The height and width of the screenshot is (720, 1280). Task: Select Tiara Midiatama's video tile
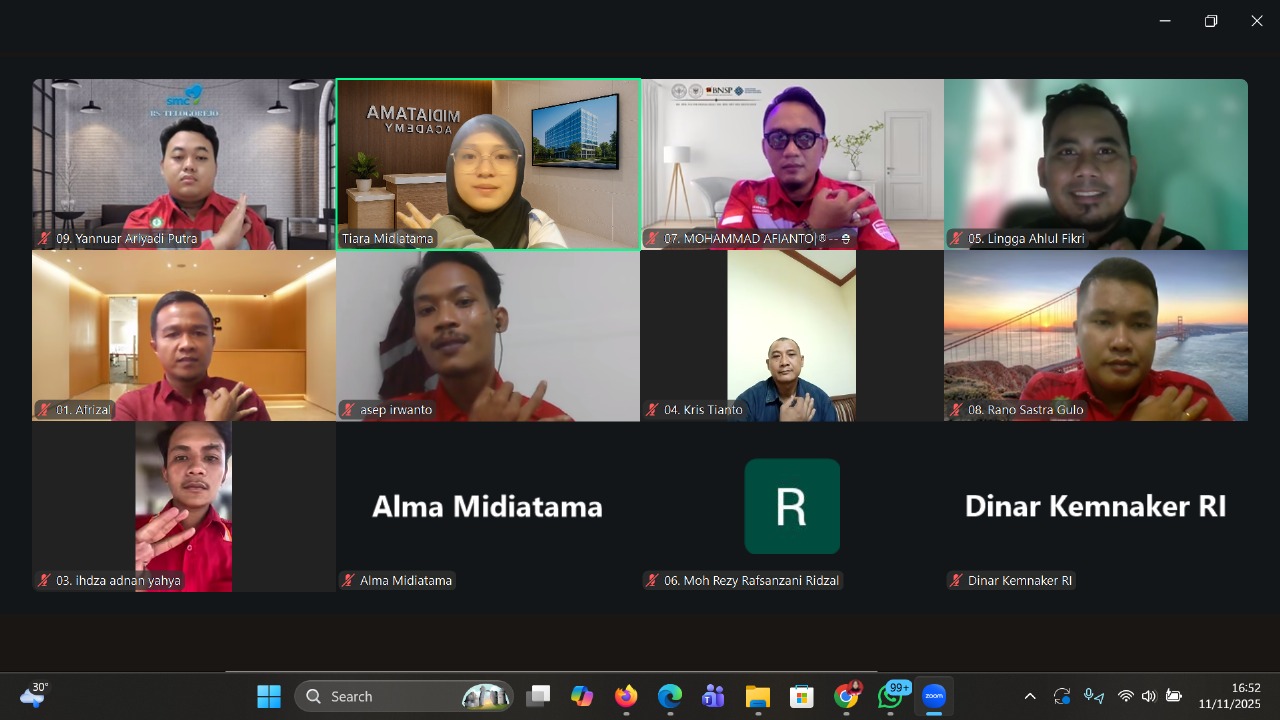(488, 164)
